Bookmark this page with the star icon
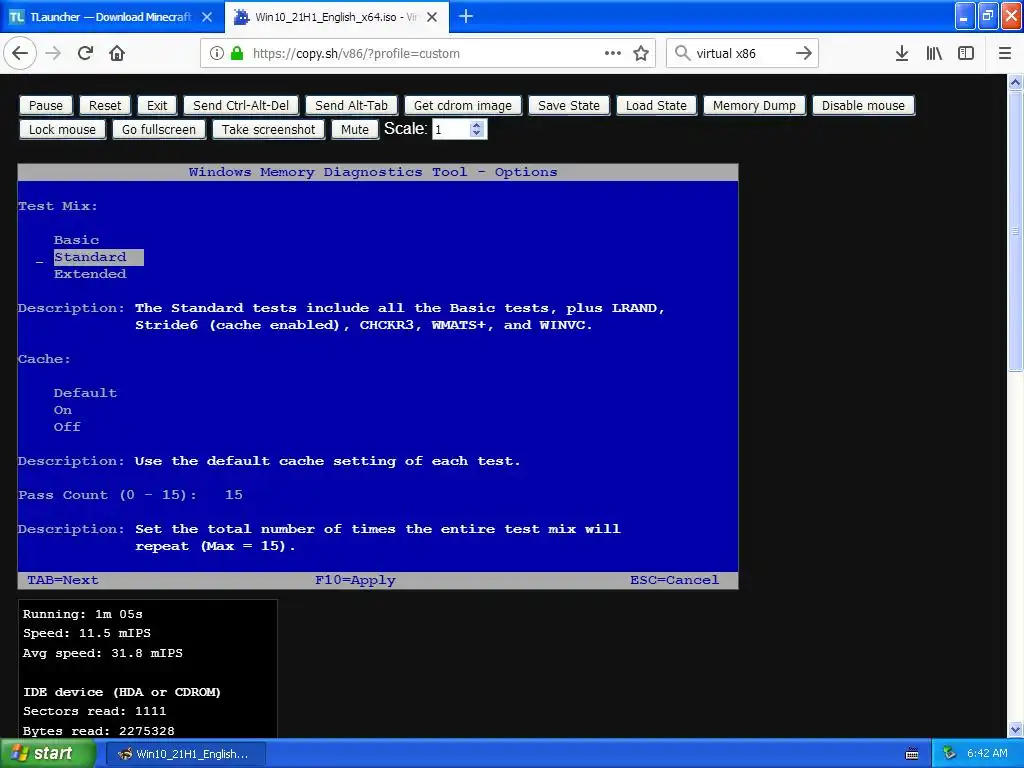 [641, 54]
